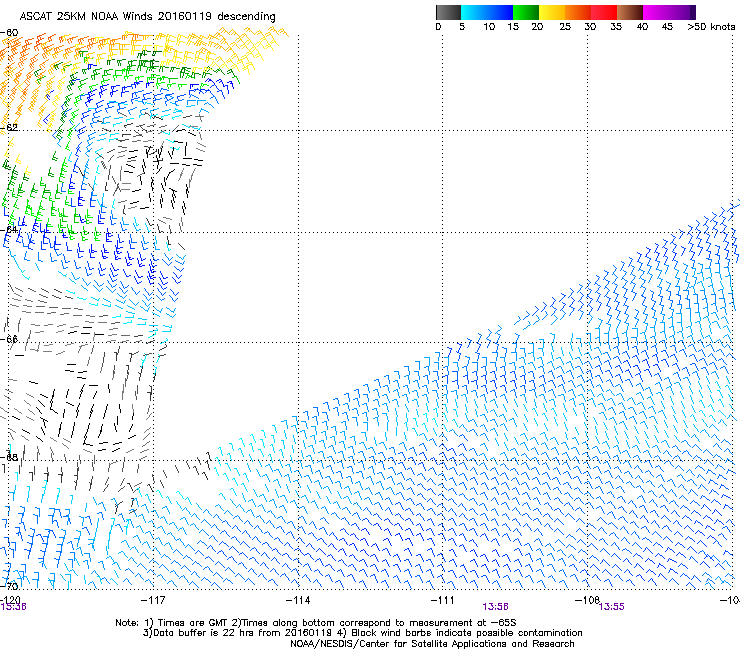Click the -120 longitude axis label
The width and height of the screenshot is (740, 650).
click(10, 600)
